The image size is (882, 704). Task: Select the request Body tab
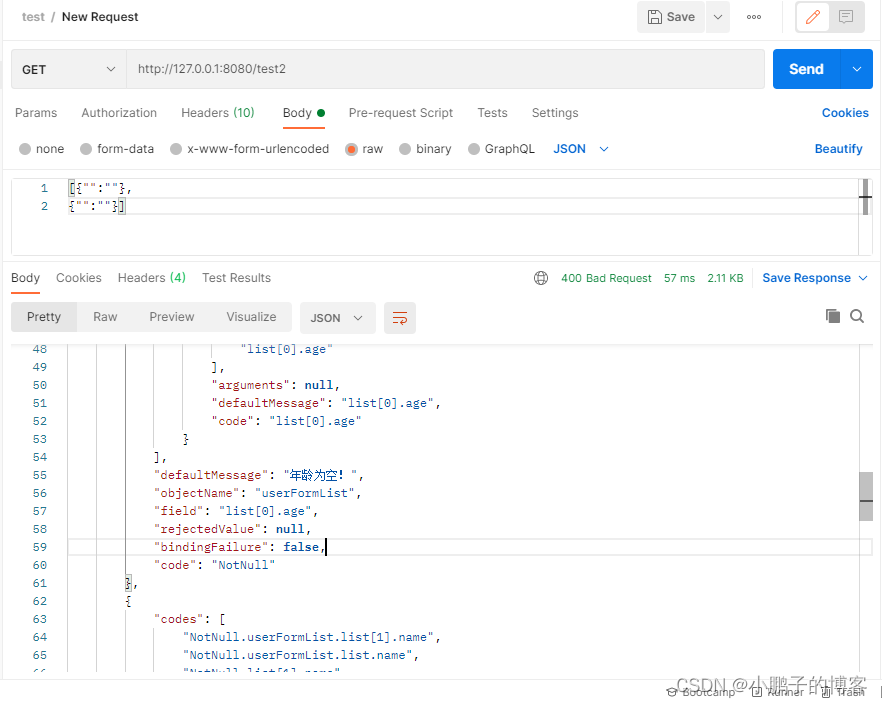(304, 113)
